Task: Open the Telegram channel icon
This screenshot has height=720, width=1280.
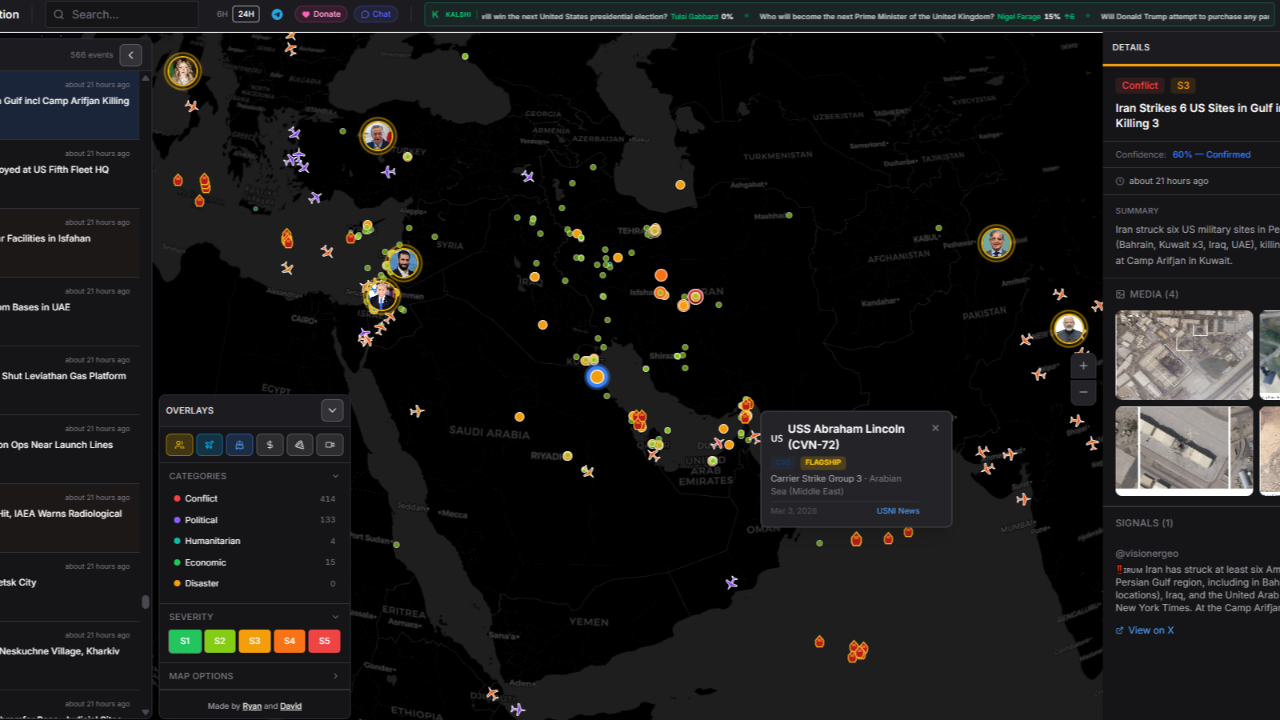Action: (x=277, y=14)
